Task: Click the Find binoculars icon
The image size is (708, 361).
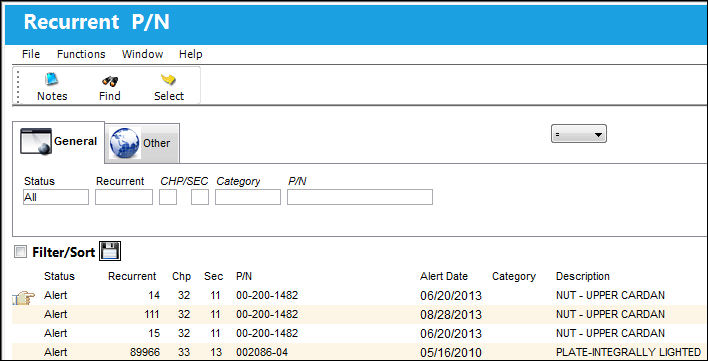Action: pos(110,81)
